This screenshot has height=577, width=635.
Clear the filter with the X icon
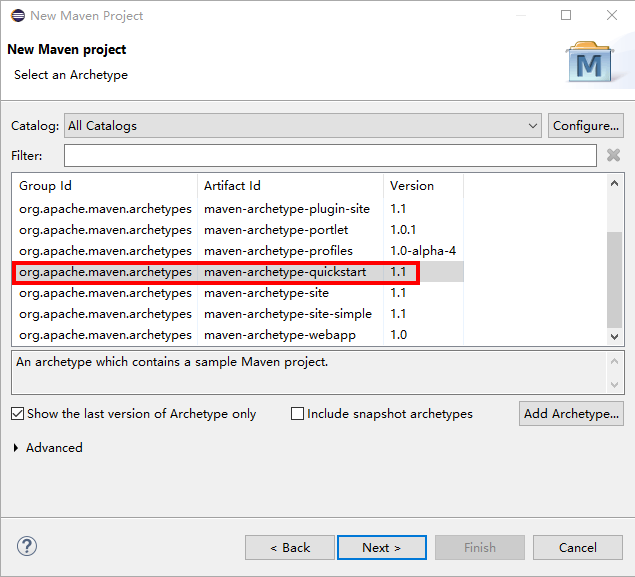tap(614, 155)
